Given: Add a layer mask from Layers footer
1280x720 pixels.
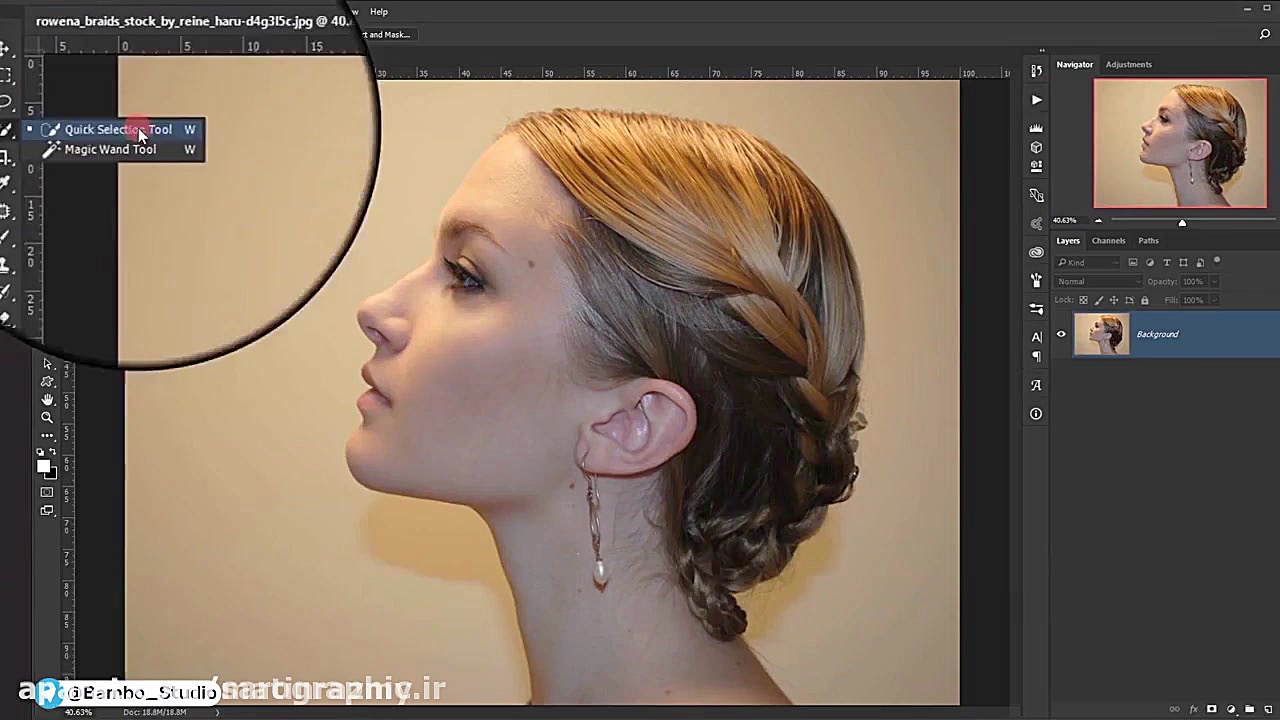Looking at the screenshot, I should click(1212, 709).
